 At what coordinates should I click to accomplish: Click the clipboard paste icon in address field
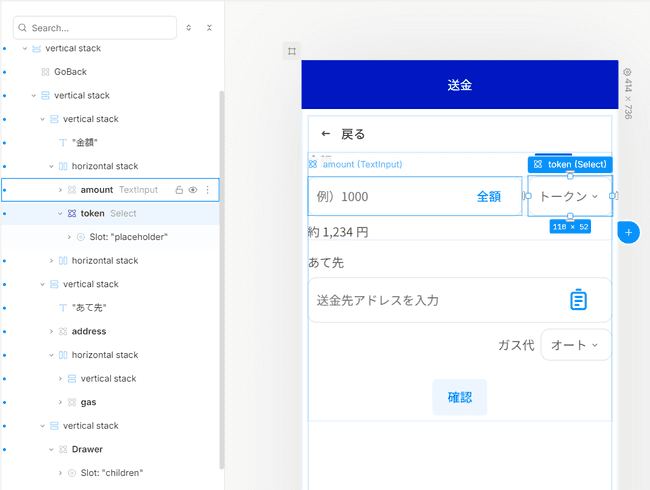578,300
